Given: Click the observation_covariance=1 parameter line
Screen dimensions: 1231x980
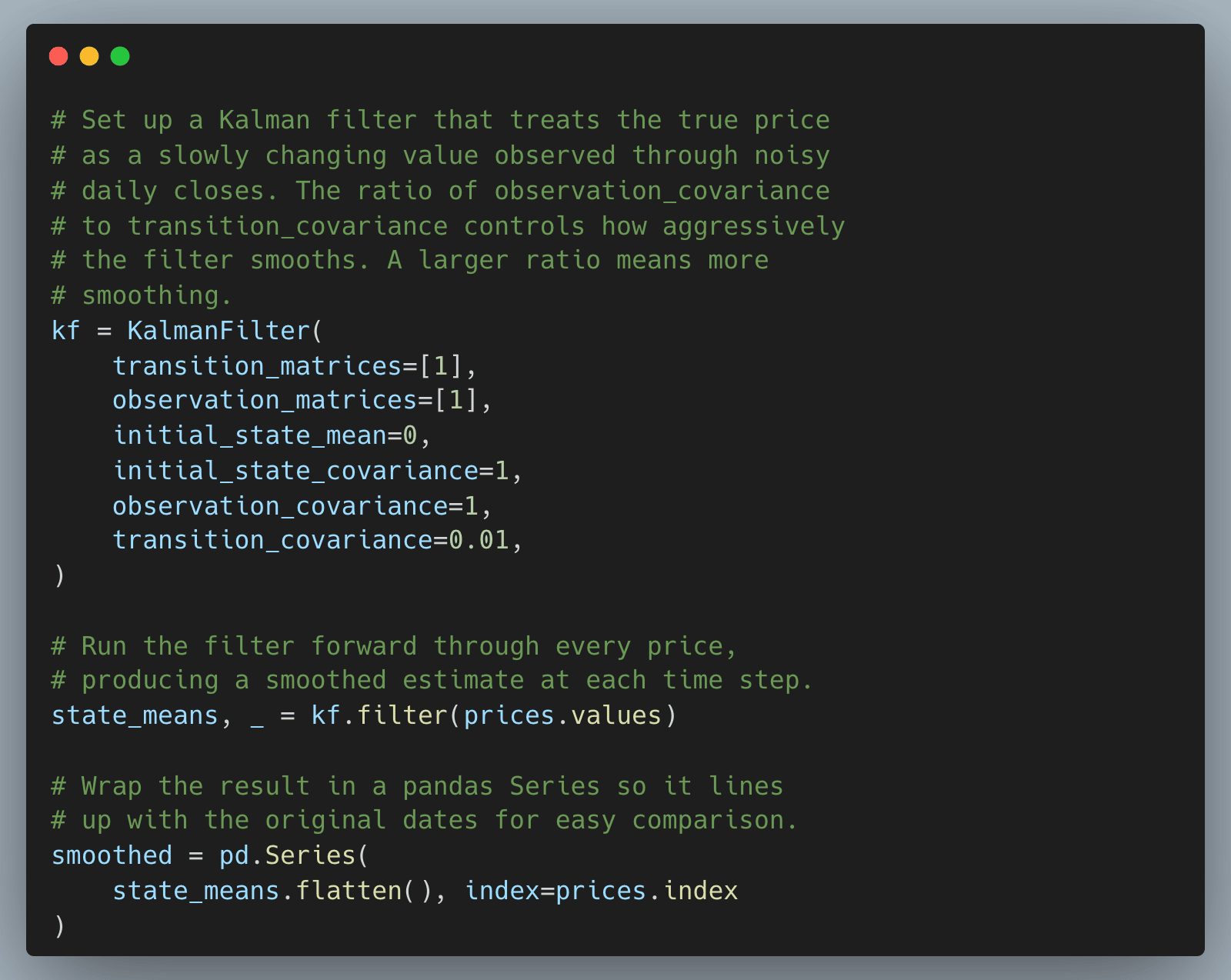Looking at the screenshot, I should 302,506.
